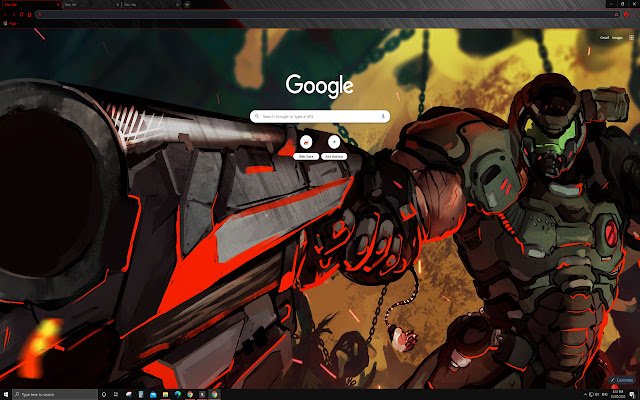Click the taskbar search box

55,394
